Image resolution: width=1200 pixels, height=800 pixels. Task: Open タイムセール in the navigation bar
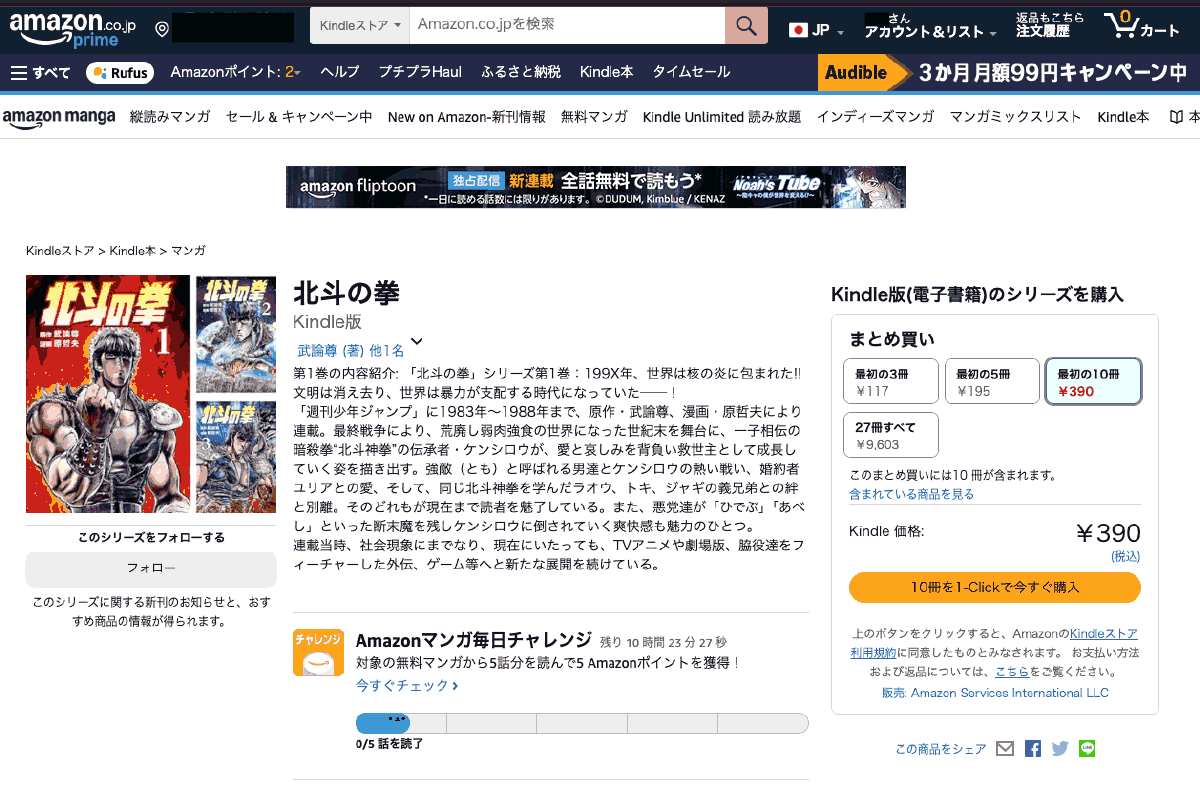click(691, 72)
